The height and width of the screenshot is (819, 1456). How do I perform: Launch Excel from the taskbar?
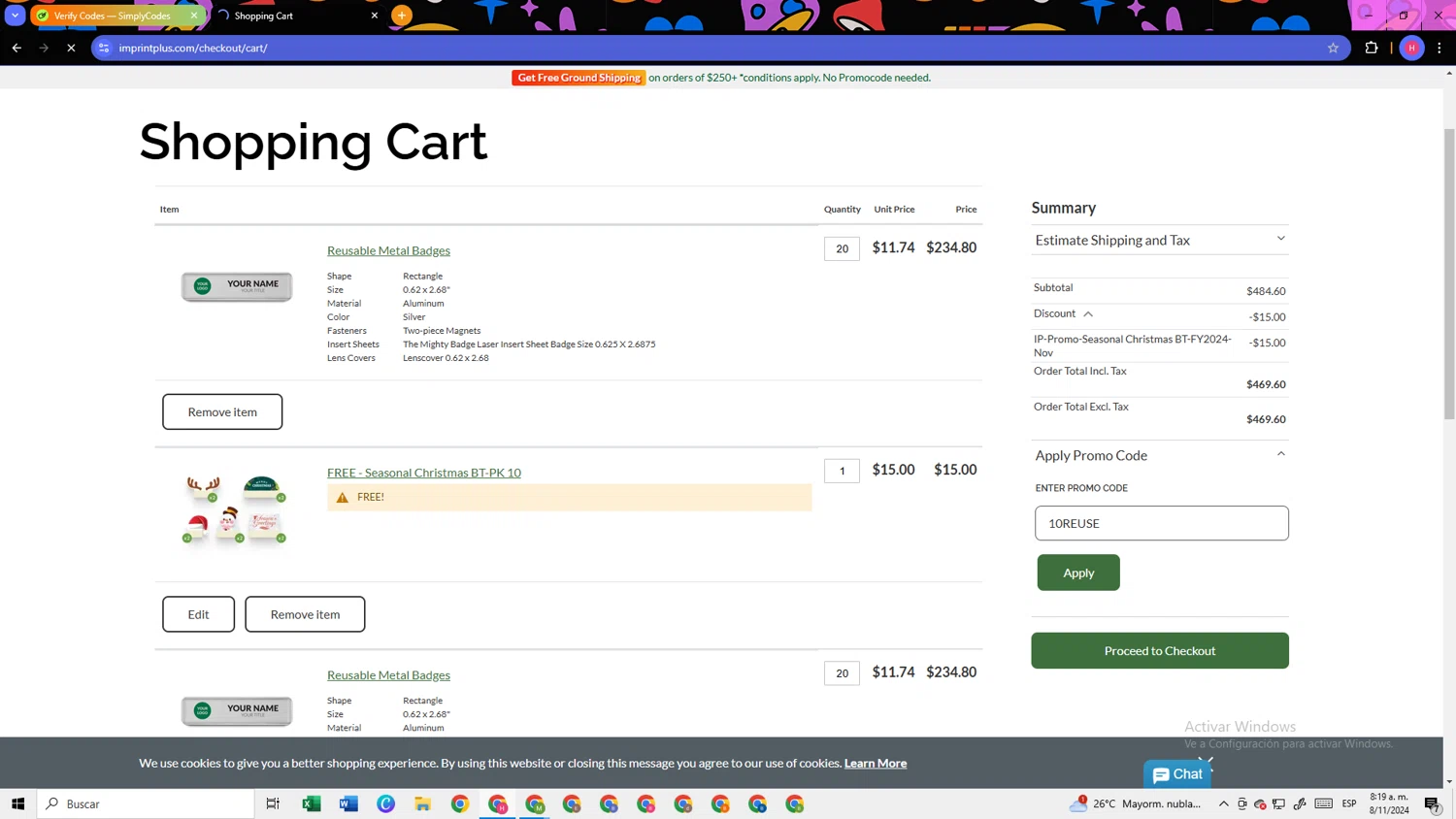tap(312, 803)
